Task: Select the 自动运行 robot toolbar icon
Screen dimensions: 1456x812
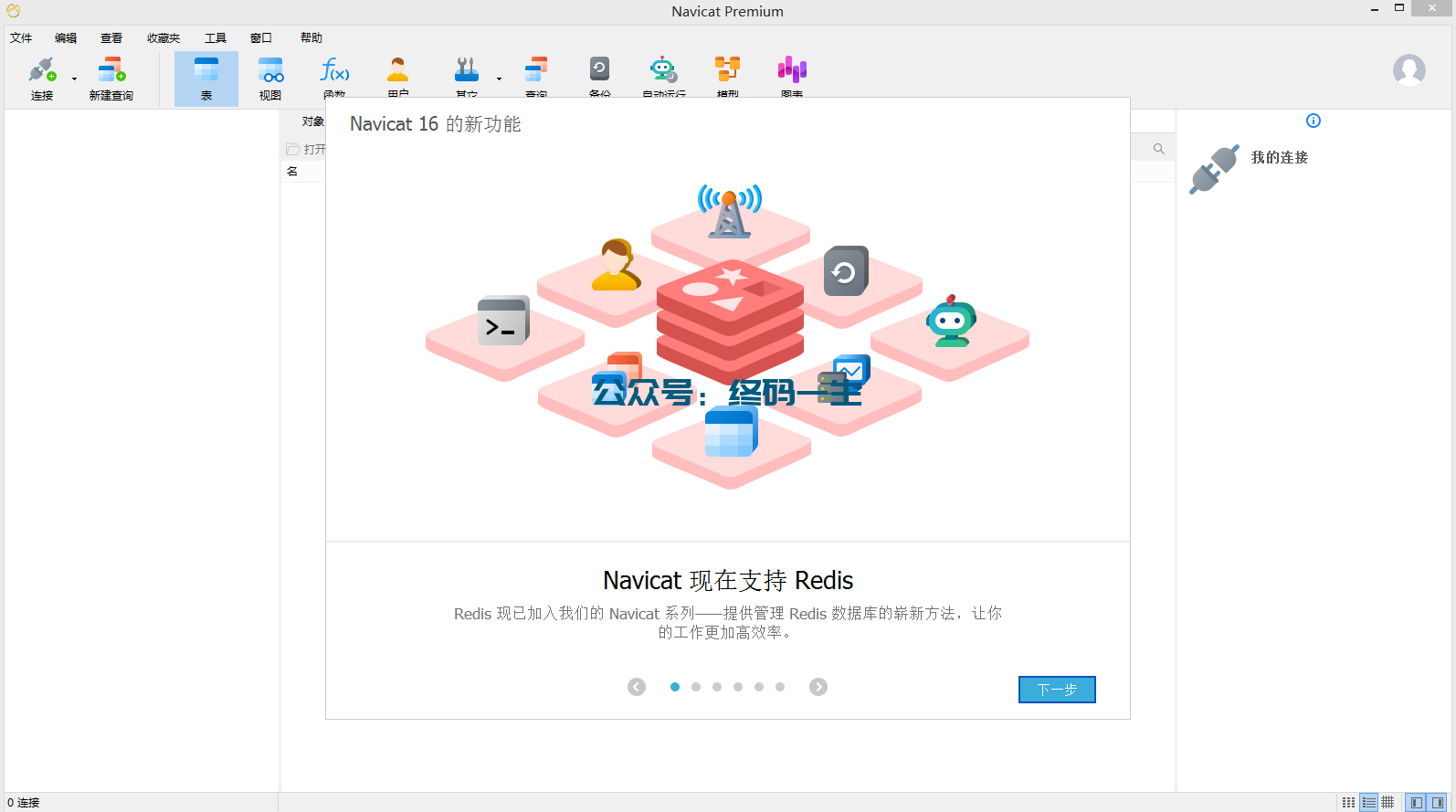Action: pos(663,69)
